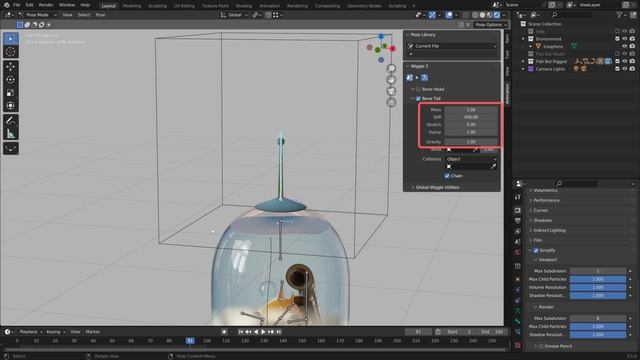The image size is (640, 360).
Task: Open the File menu
Action: [17, 5]
